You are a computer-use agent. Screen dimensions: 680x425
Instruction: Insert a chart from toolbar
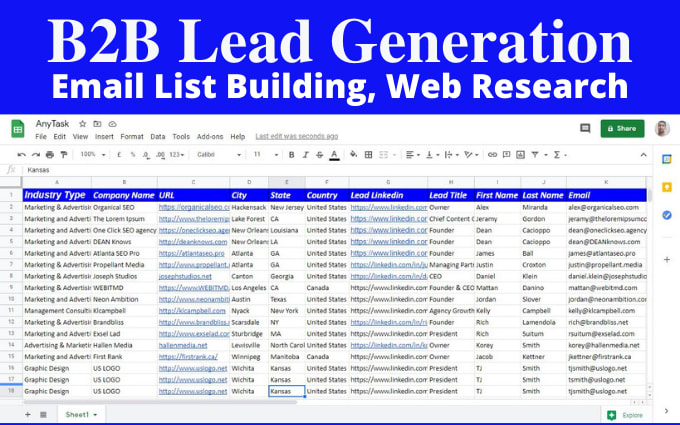[x=520, y=155]
